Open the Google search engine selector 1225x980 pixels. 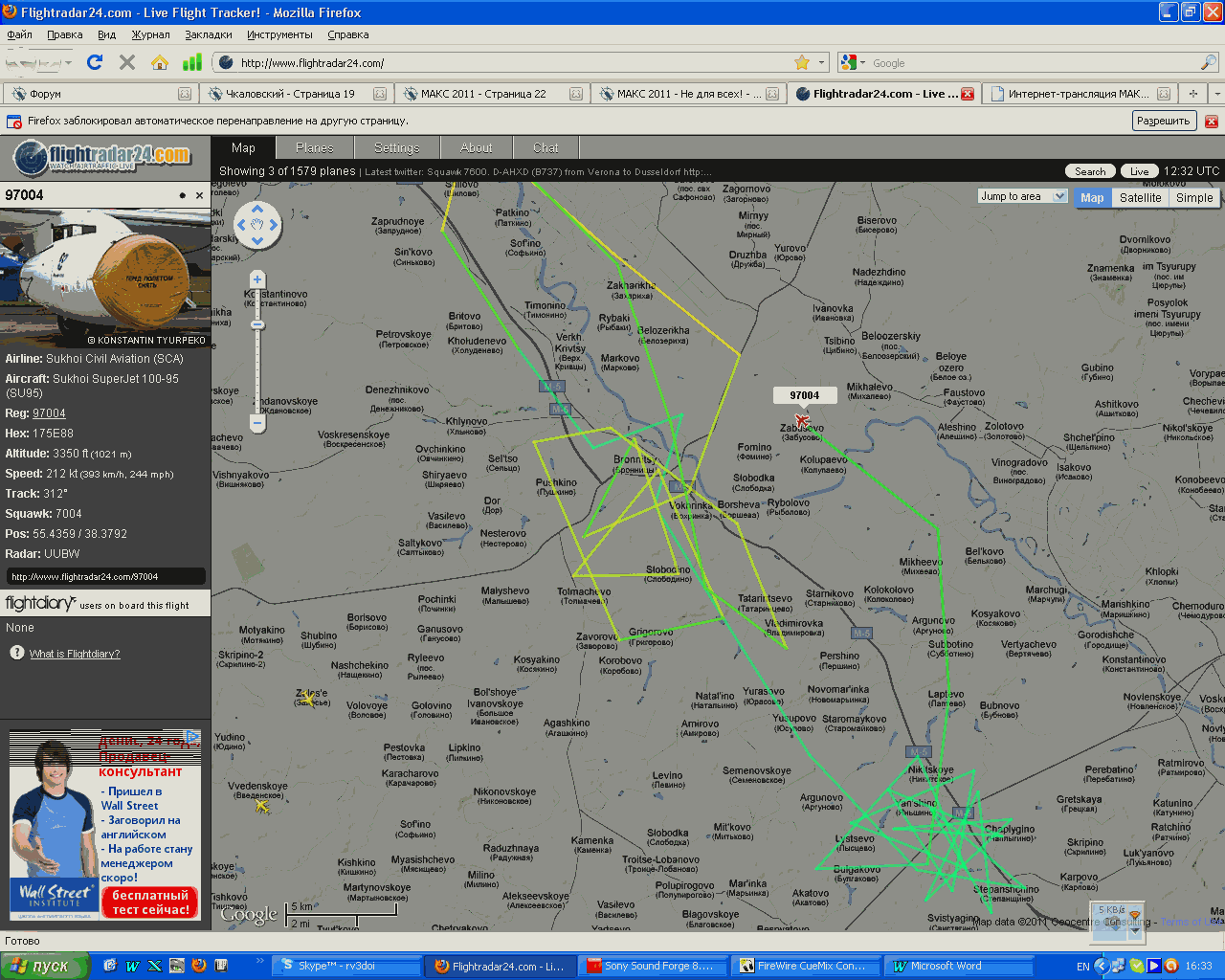coord(853,62)
